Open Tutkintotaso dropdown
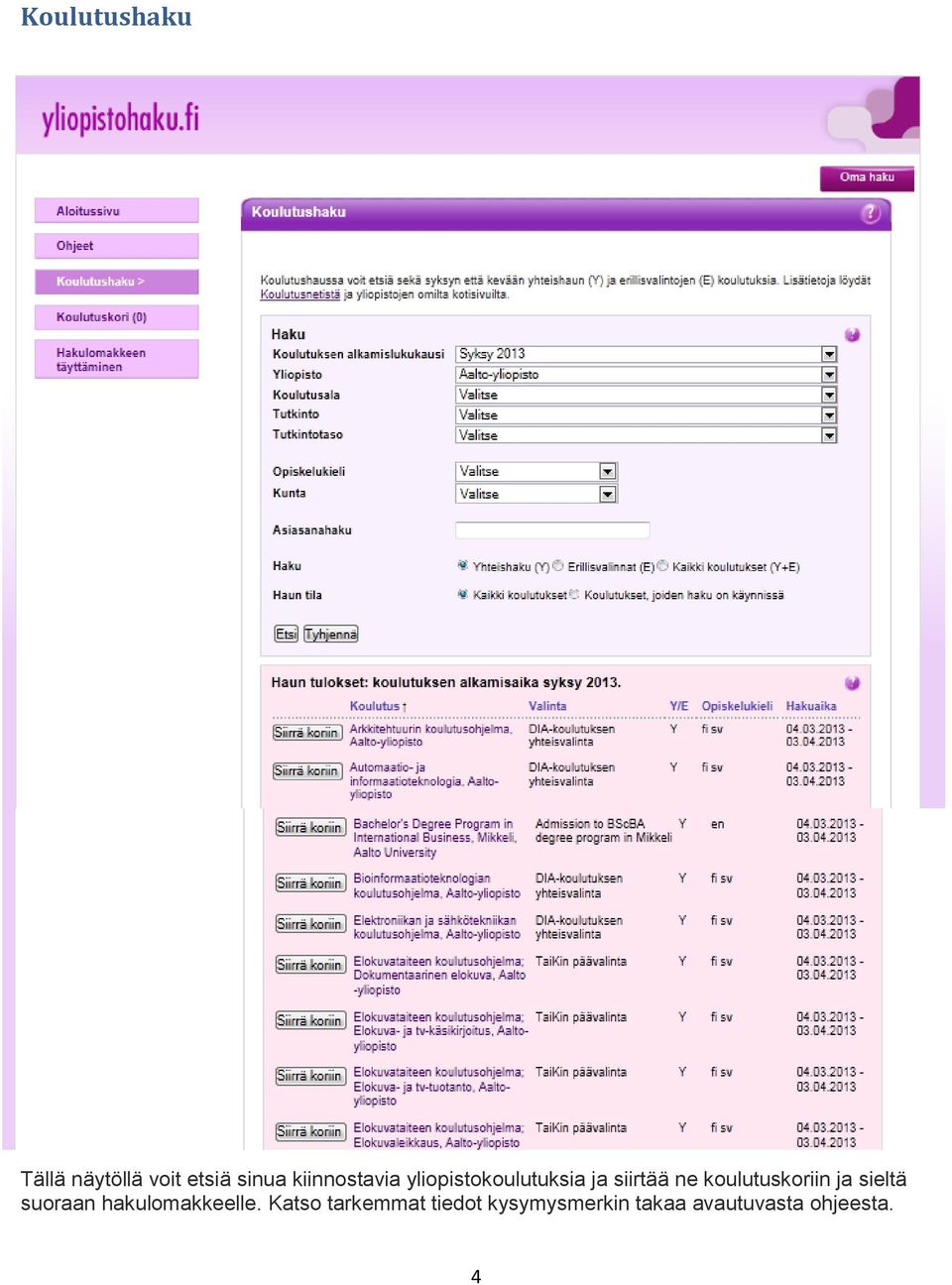The height and width of the screenshot is (1285, 952). (646, 435)
